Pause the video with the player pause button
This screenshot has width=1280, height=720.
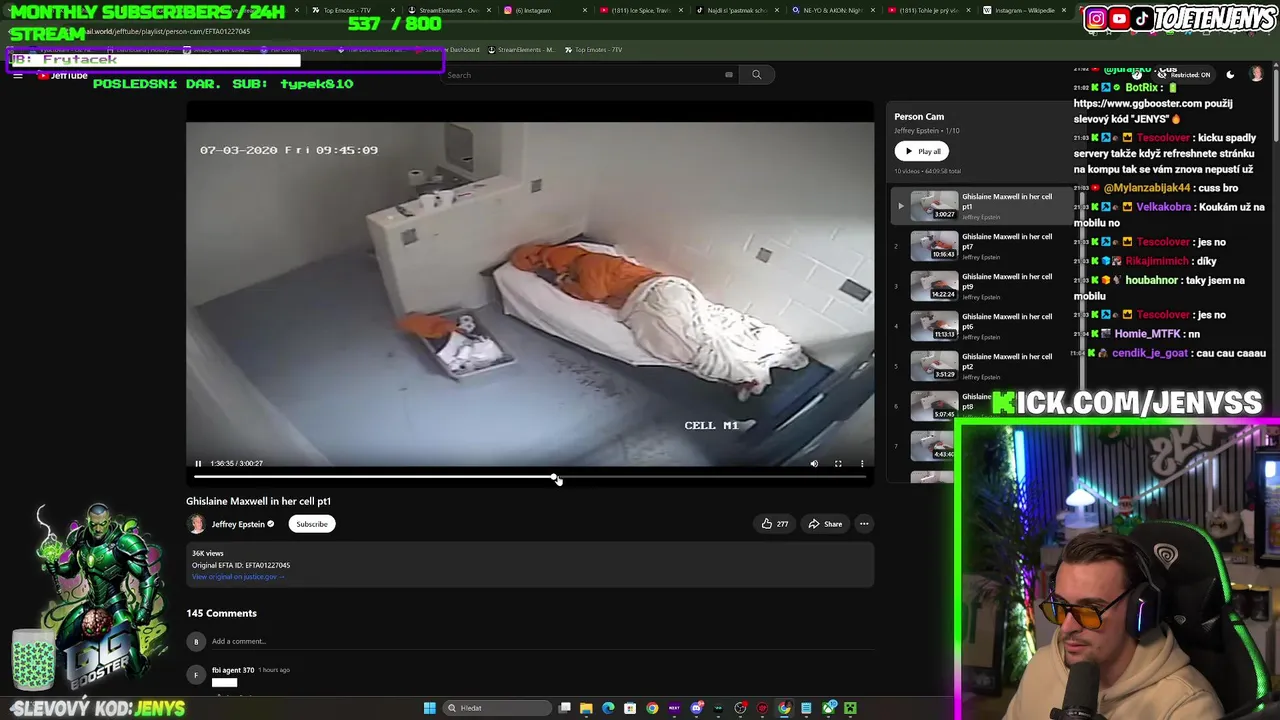[198, 463]
